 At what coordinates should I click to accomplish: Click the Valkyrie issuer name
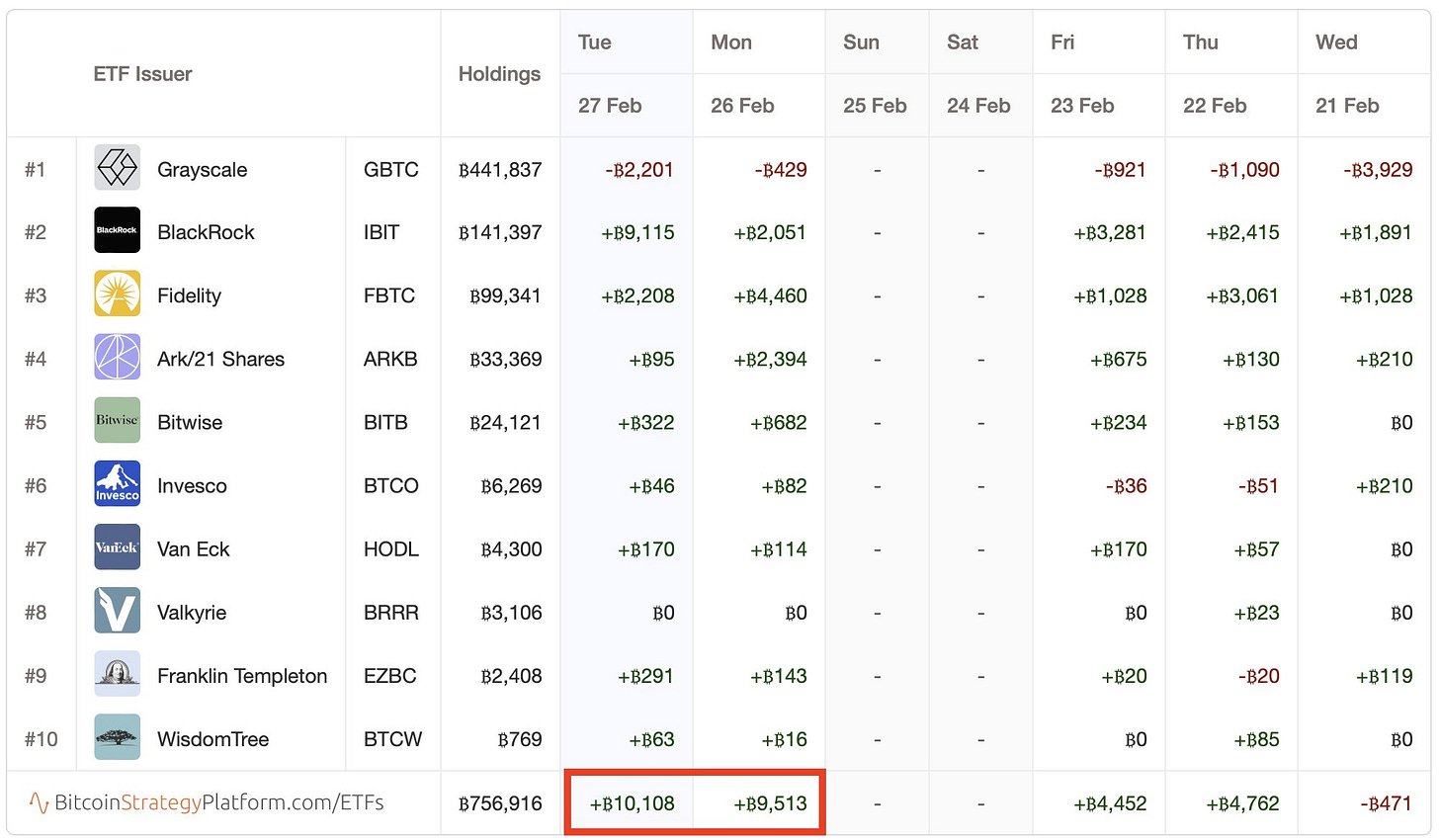pos(192,613)
